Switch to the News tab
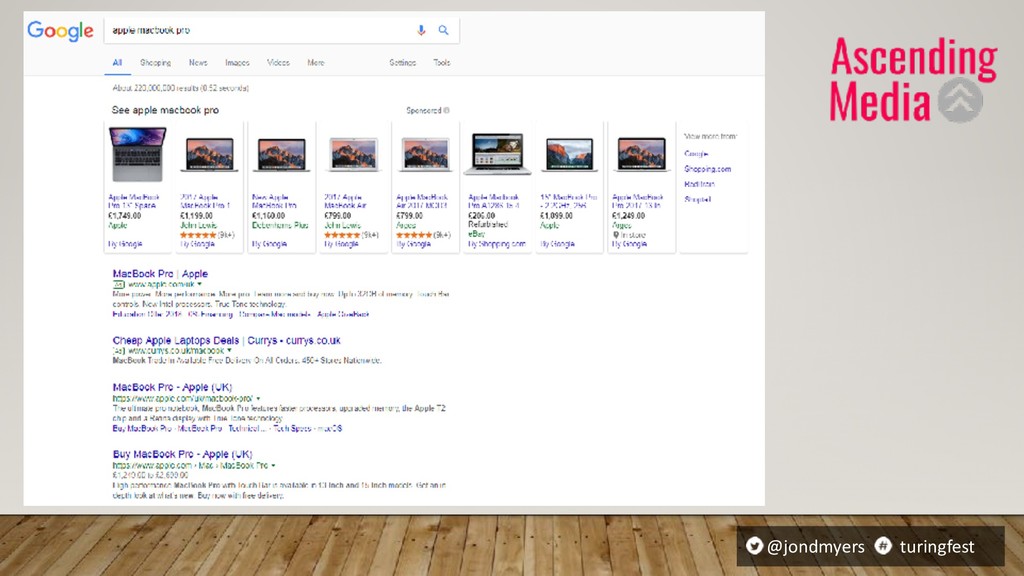This screenshot has width=1024, height=576. 198,63
